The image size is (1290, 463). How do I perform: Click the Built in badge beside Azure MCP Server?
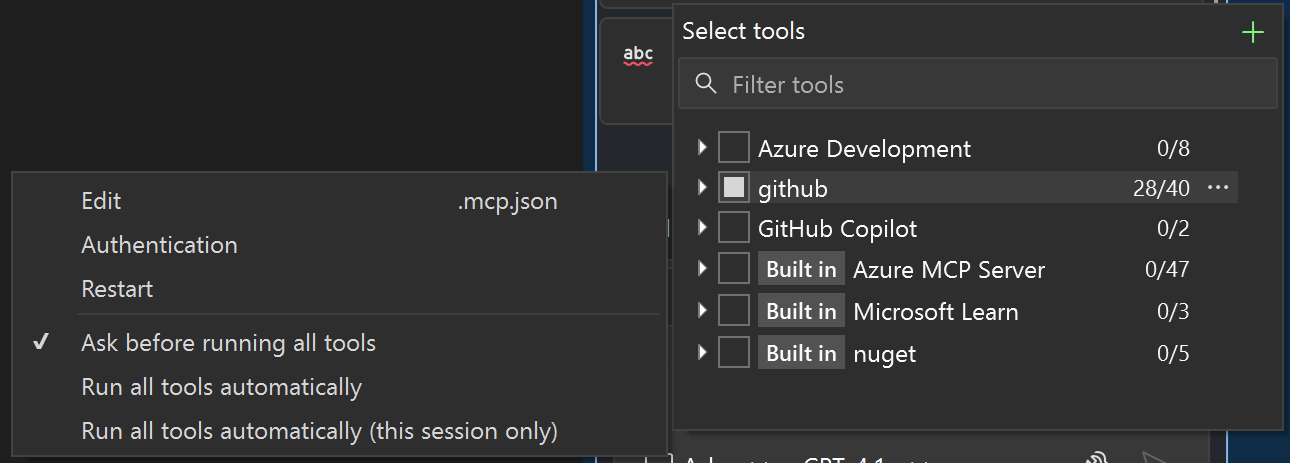click(x=801, y=270)
